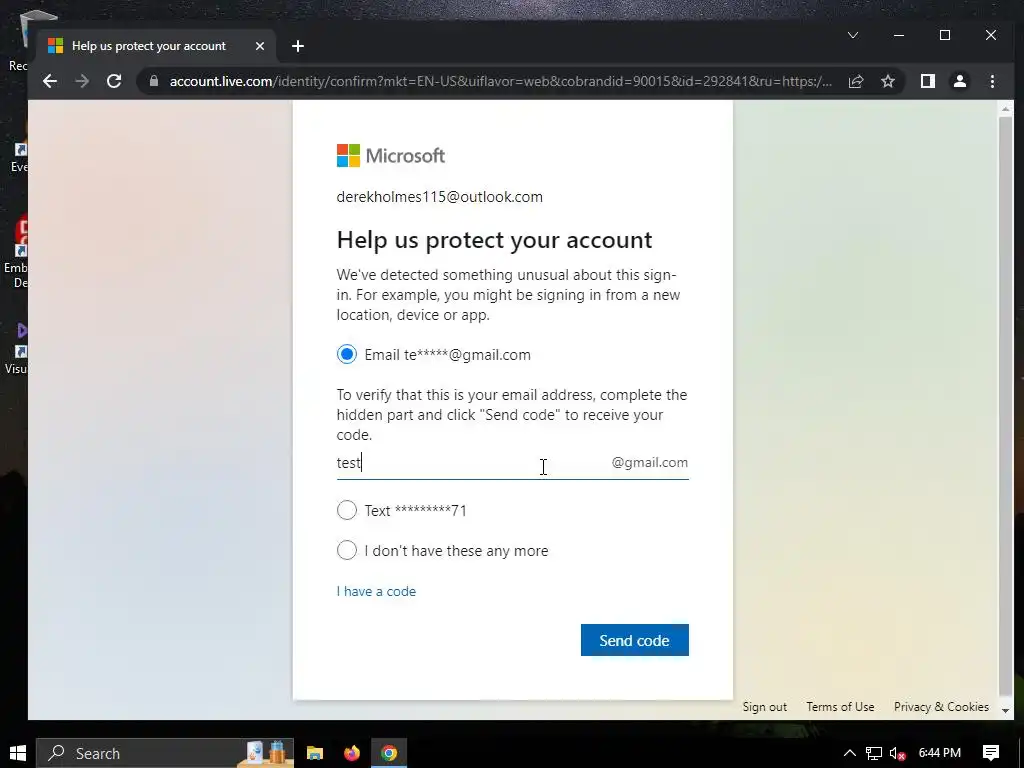Open the 6:44 PM clock
Image resolution: width=1024 pixels, height=768 pixels.
(940, 753)
